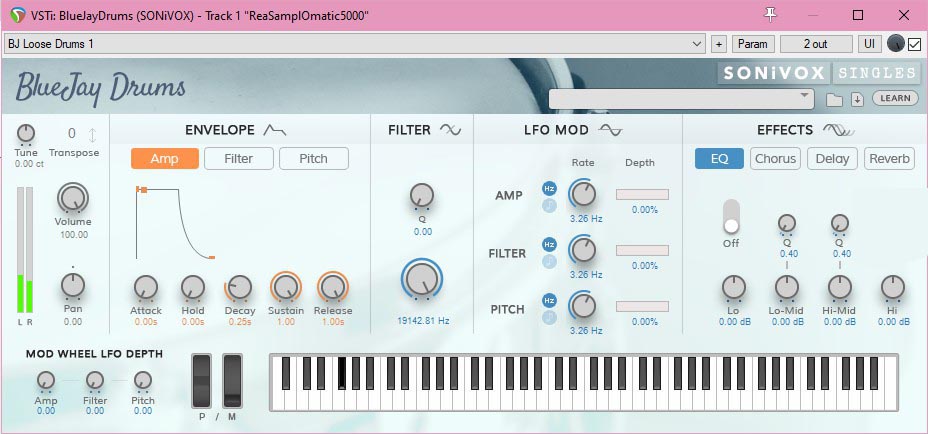Screen dimensions: 928x434
Task: Click the save preset download-arrow icon
Action: [x=857, y=99]
